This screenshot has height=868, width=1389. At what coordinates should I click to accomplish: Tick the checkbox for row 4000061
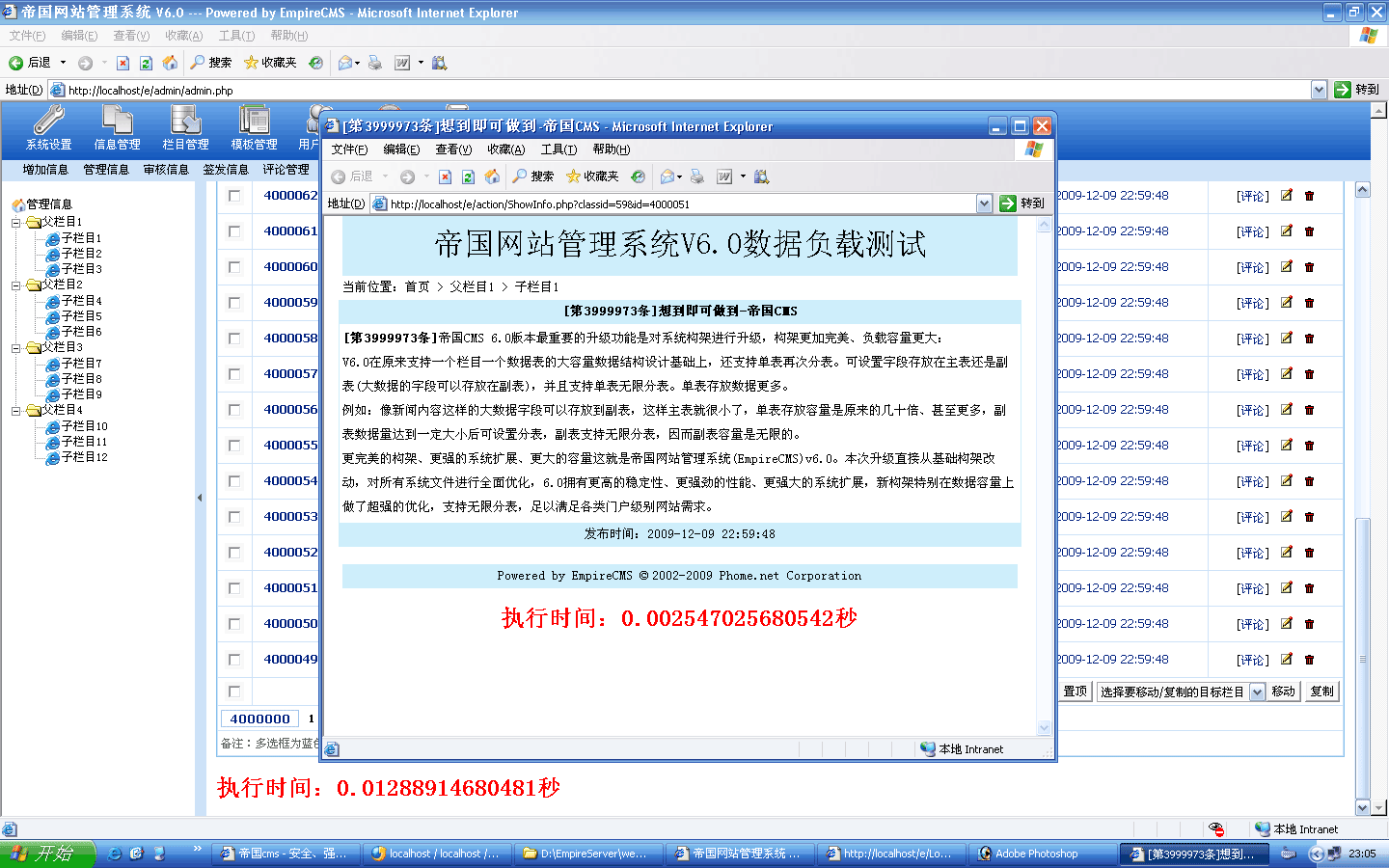click(234, 231)
